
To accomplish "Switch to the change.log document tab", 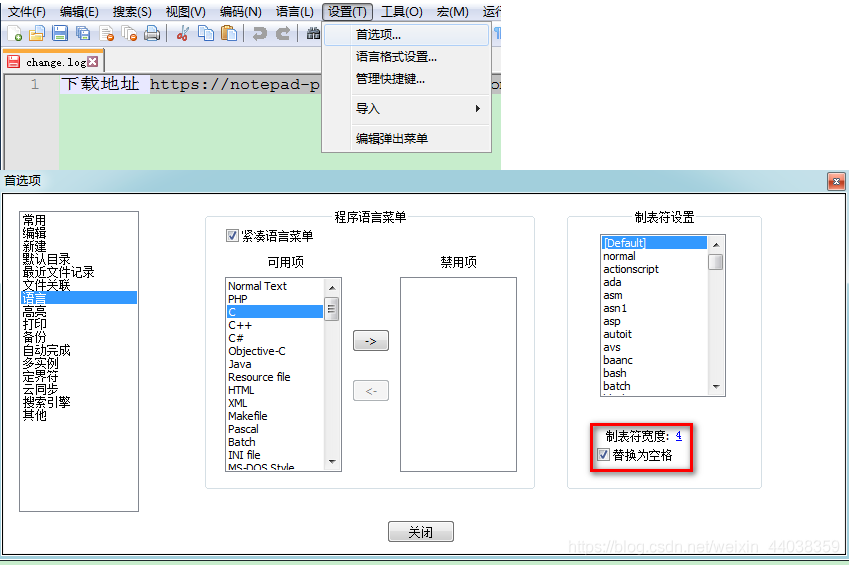I will pos(53,62).
